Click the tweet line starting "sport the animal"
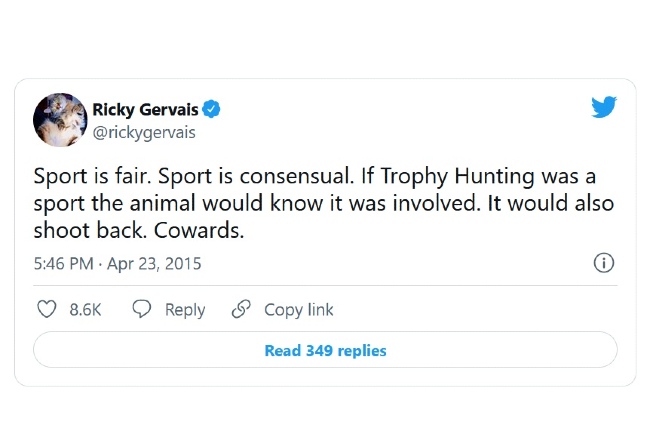650x431 pixels. 324,203
